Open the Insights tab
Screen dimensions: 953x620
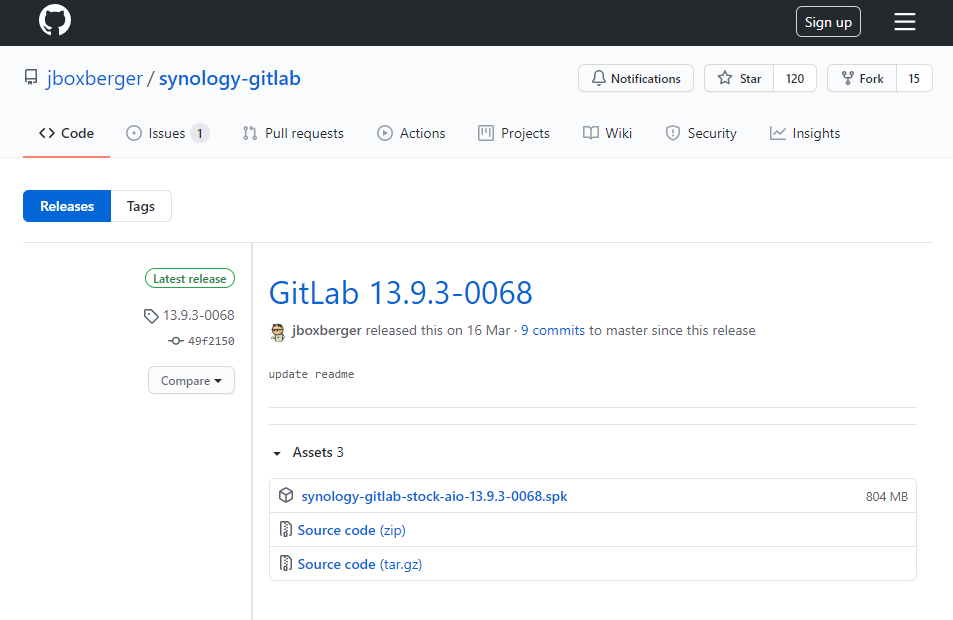(x=805, y=133)
